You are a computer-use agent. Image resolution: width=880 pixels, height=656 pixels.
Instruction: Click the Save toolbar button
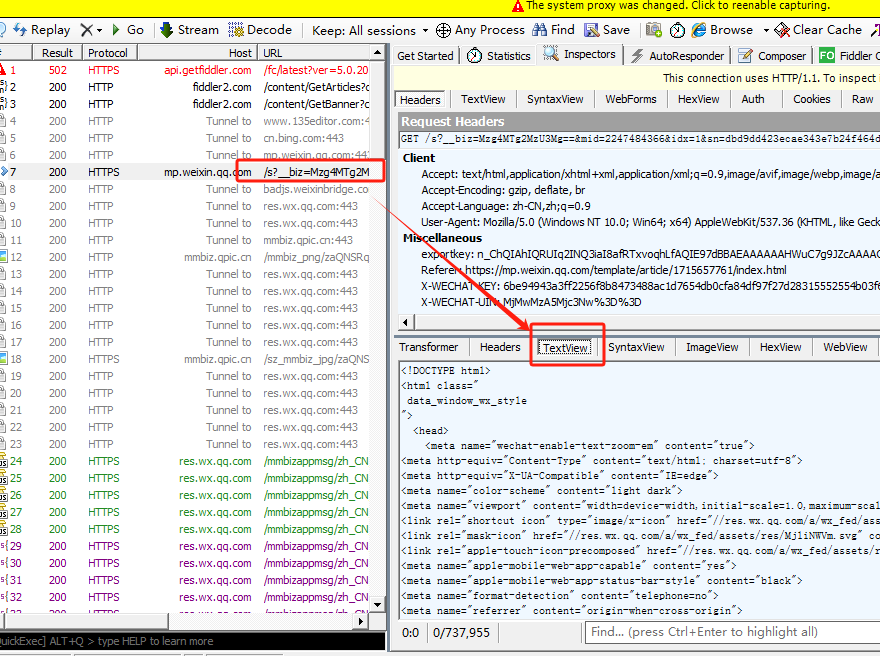(607, 30)
